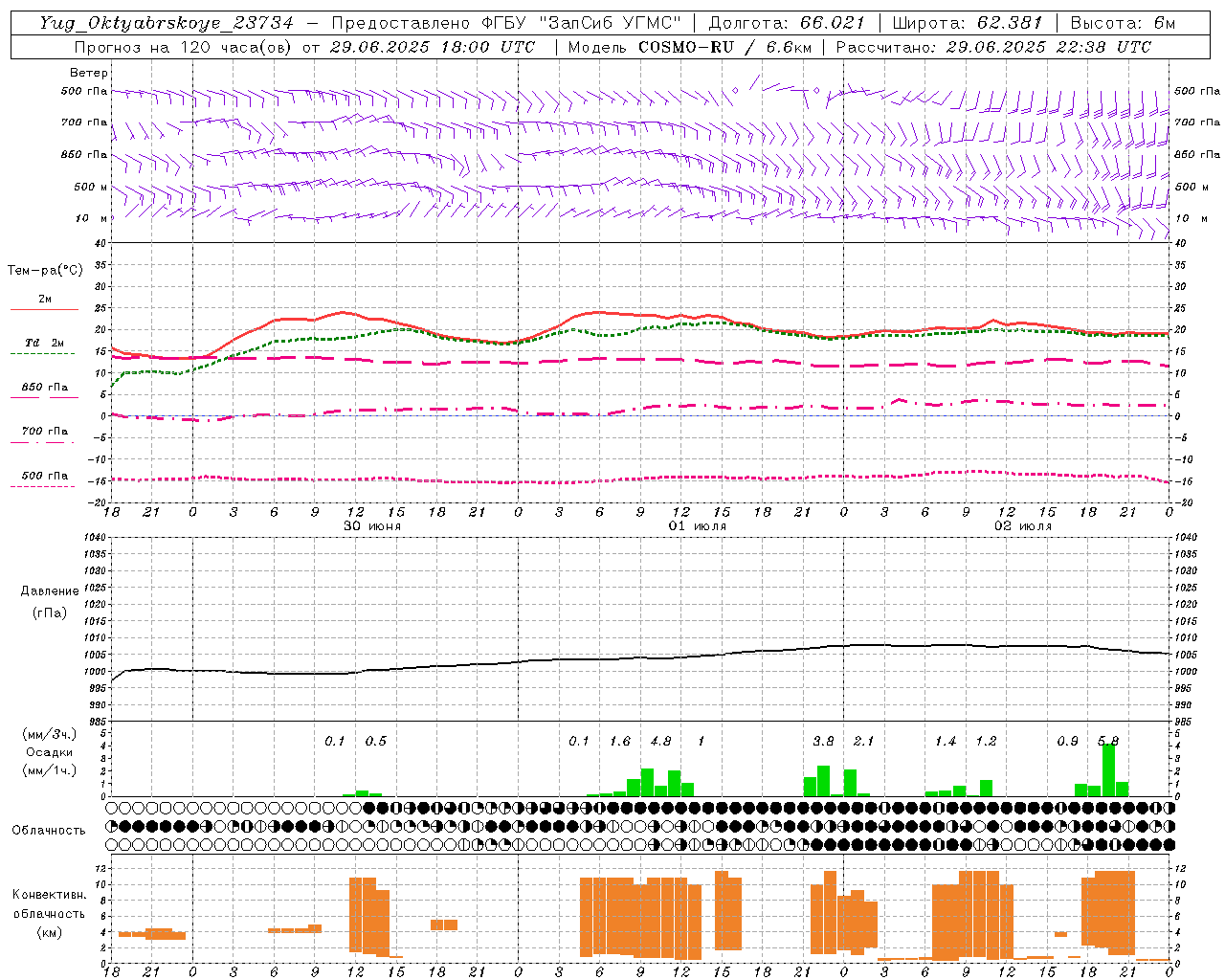
Task: Click the left 500 м wind level label
Action: coord(91,187)
